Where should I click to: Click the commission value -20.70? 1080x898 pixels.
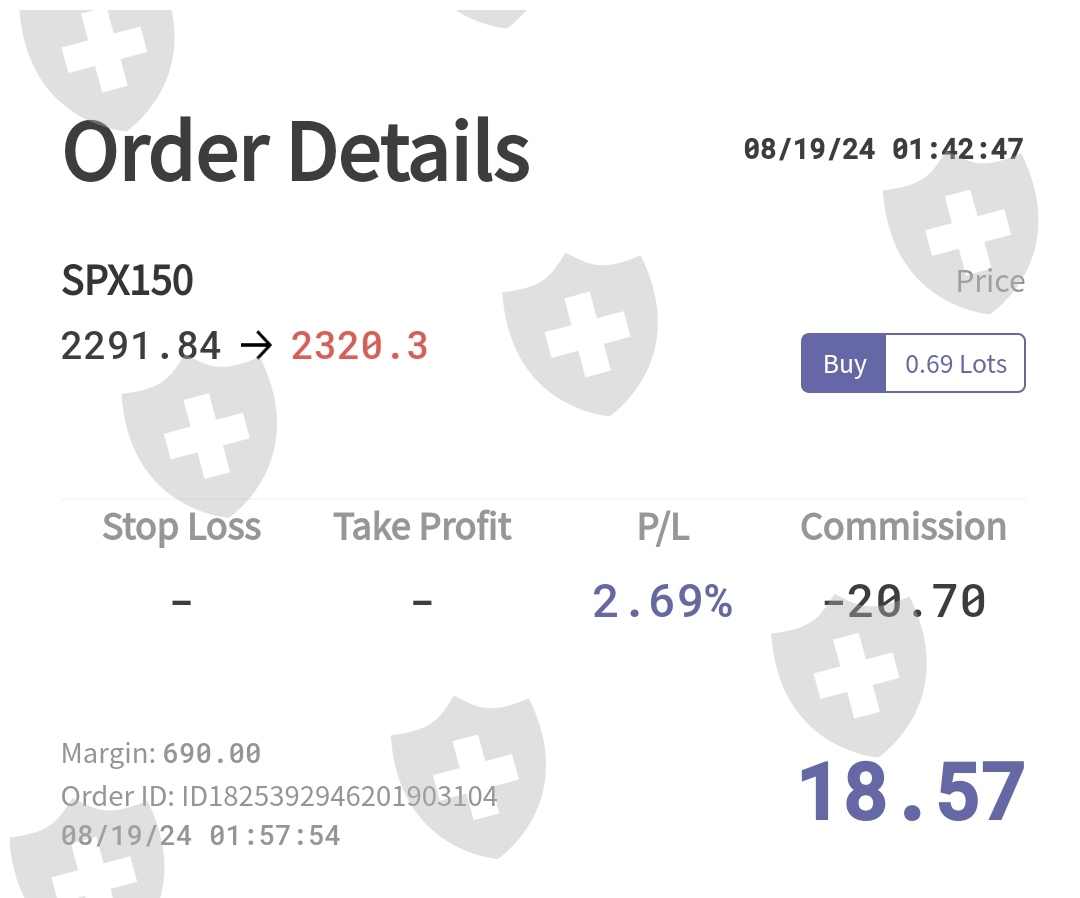tap(903, 602)
